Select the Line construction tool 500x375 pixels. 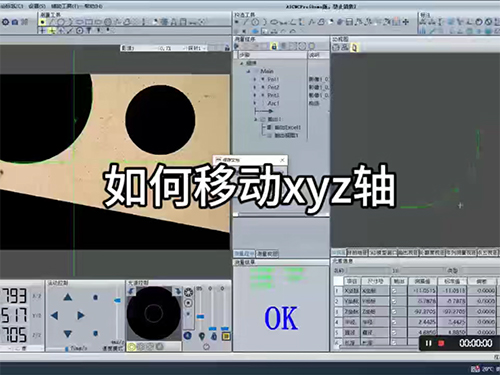[246, 22]
